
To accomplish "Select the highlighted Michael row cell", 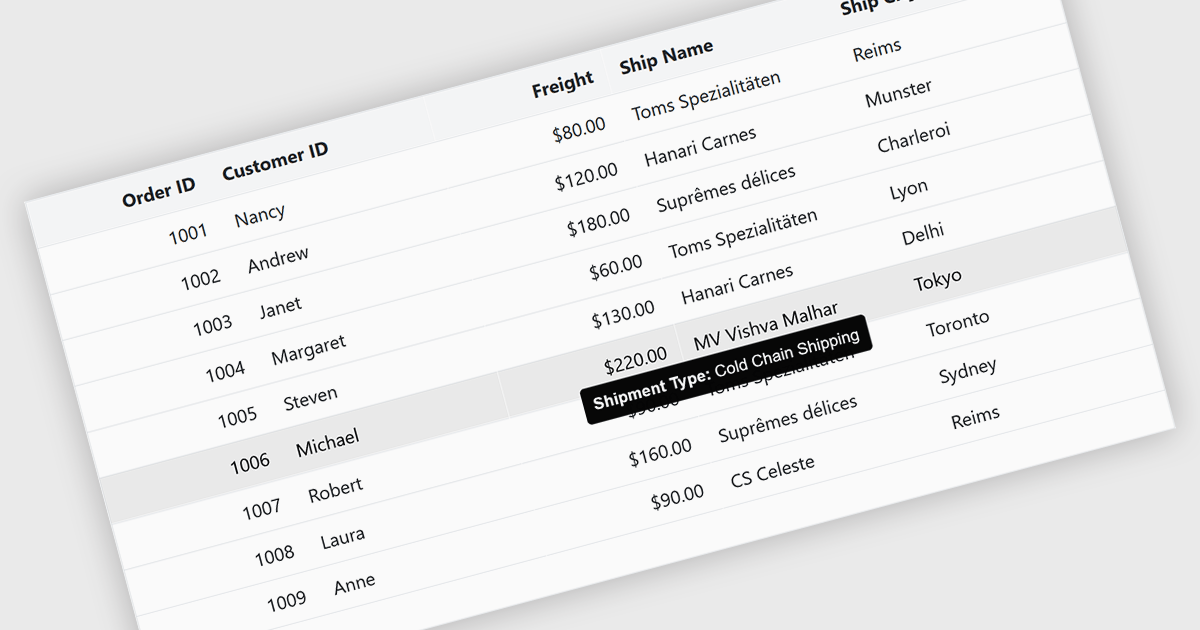I will (x=327, y=441).
